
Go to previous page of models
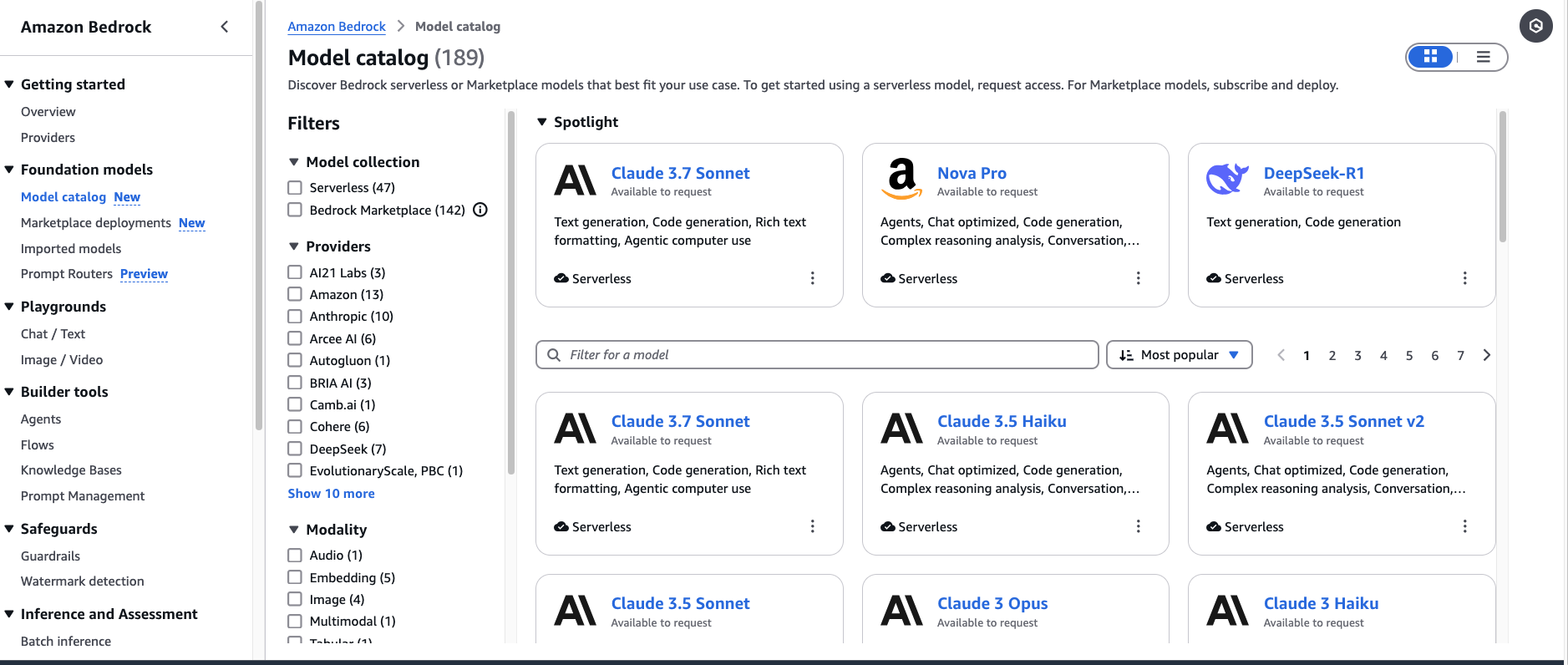1281,355
